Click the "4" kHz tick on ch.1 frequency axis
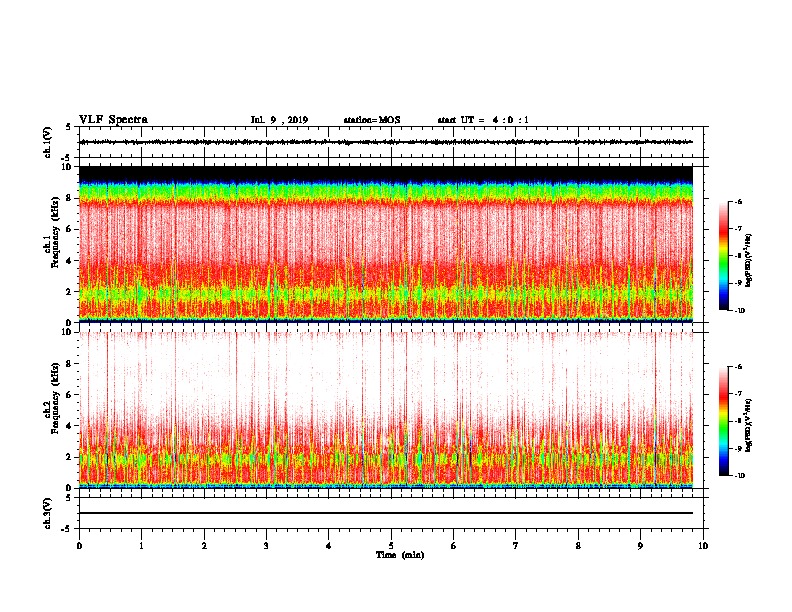Viewport: 792px width, 612px height. tap(69, 261)
